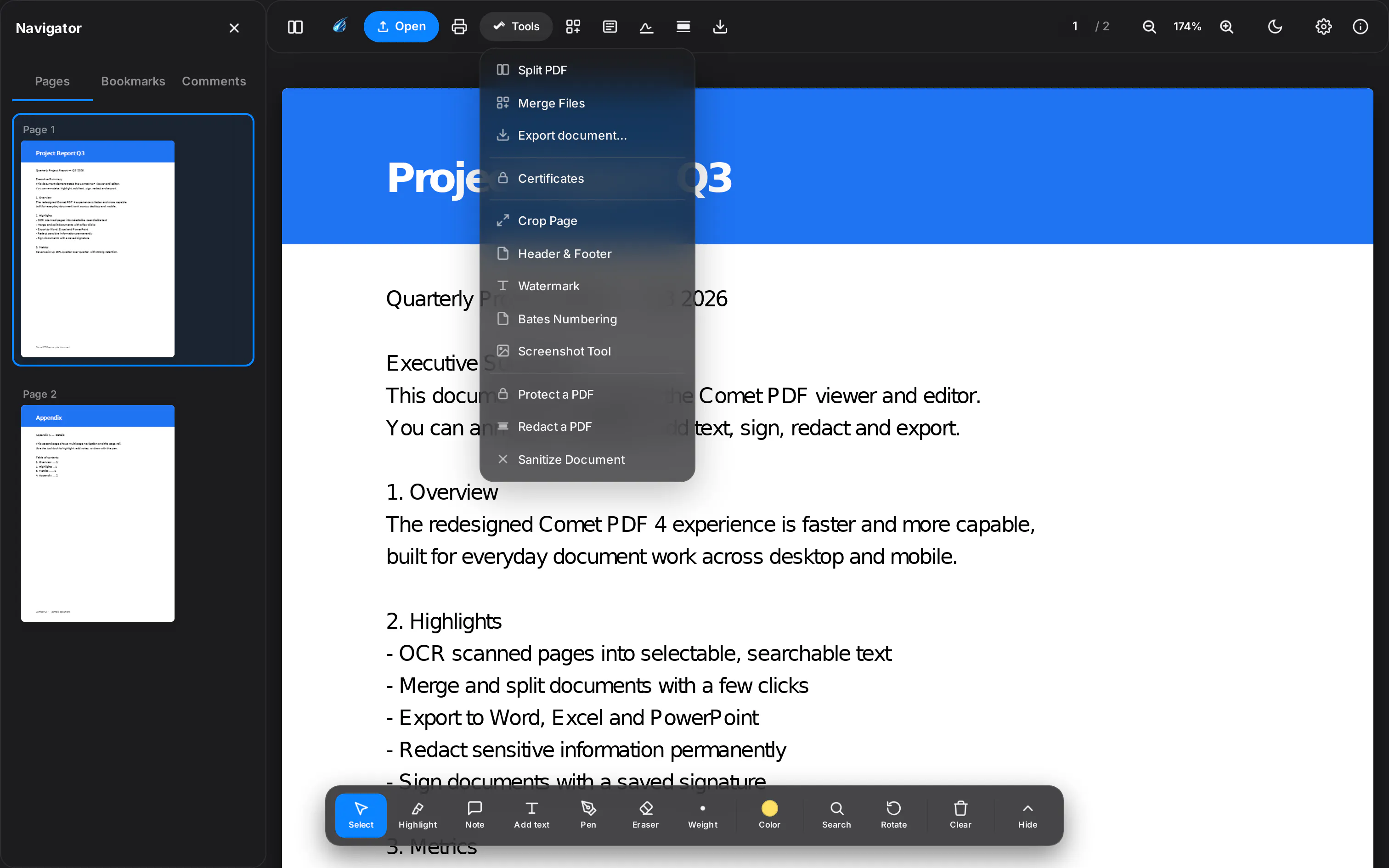Viewport: 1389px width, 868px height.
Task: Click the current page number field
Action: 1075,27
